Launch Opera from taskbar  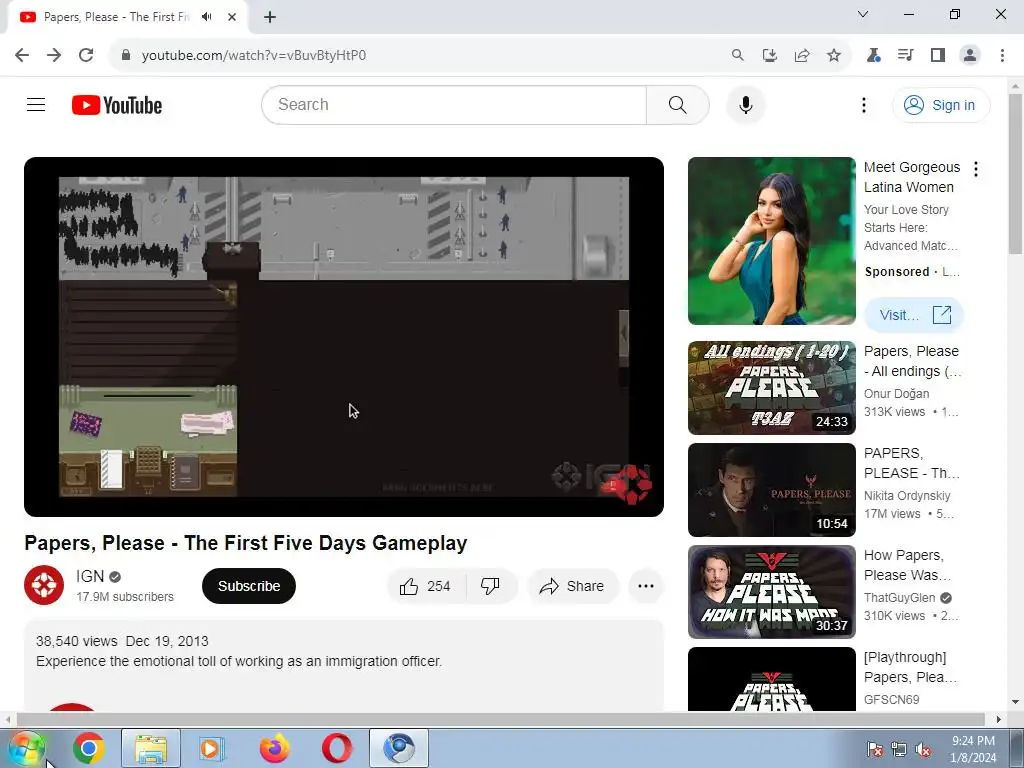(336, 748)
